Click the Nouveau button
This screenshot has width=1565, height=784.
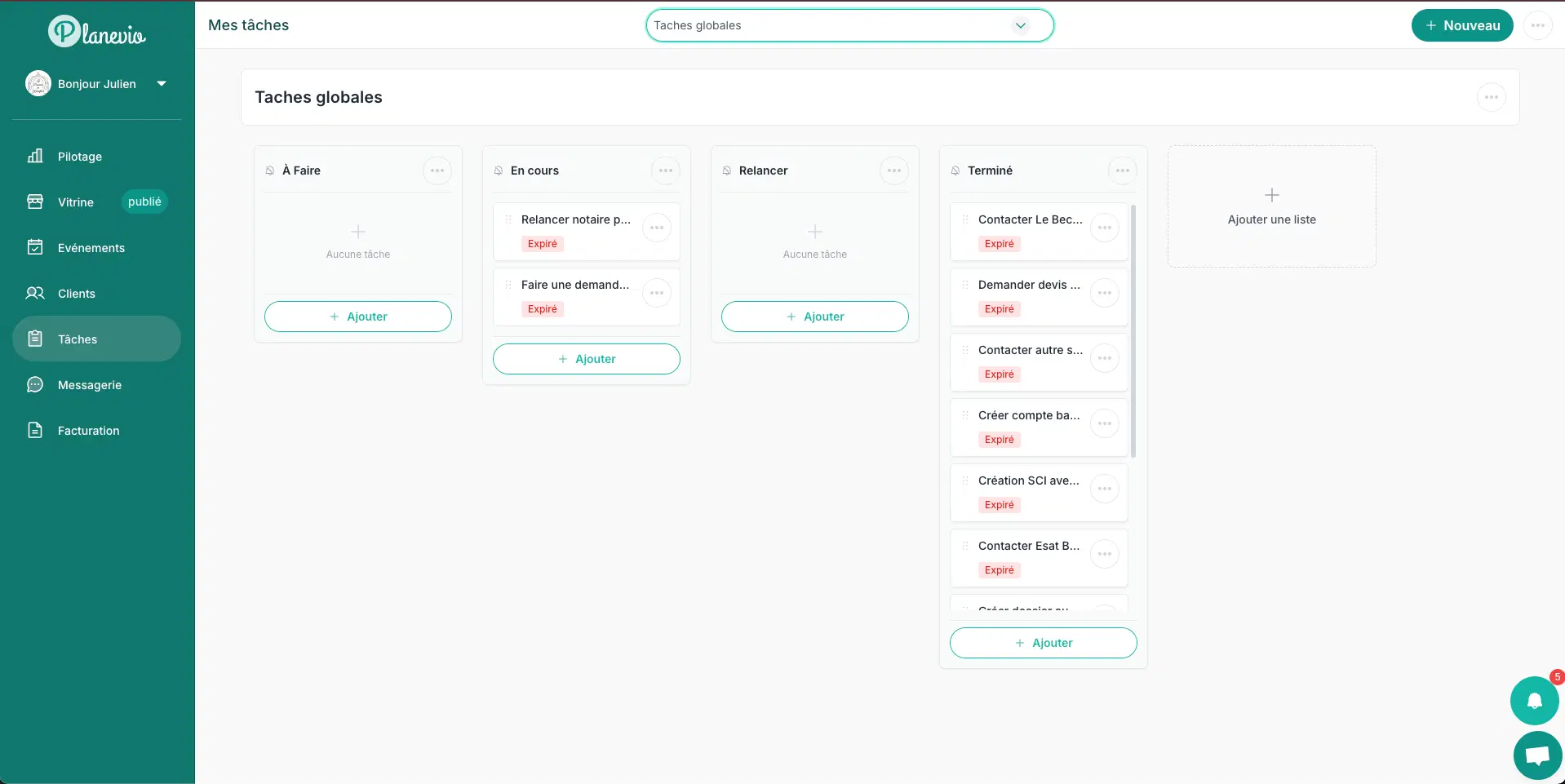[x=1462, y=25]
